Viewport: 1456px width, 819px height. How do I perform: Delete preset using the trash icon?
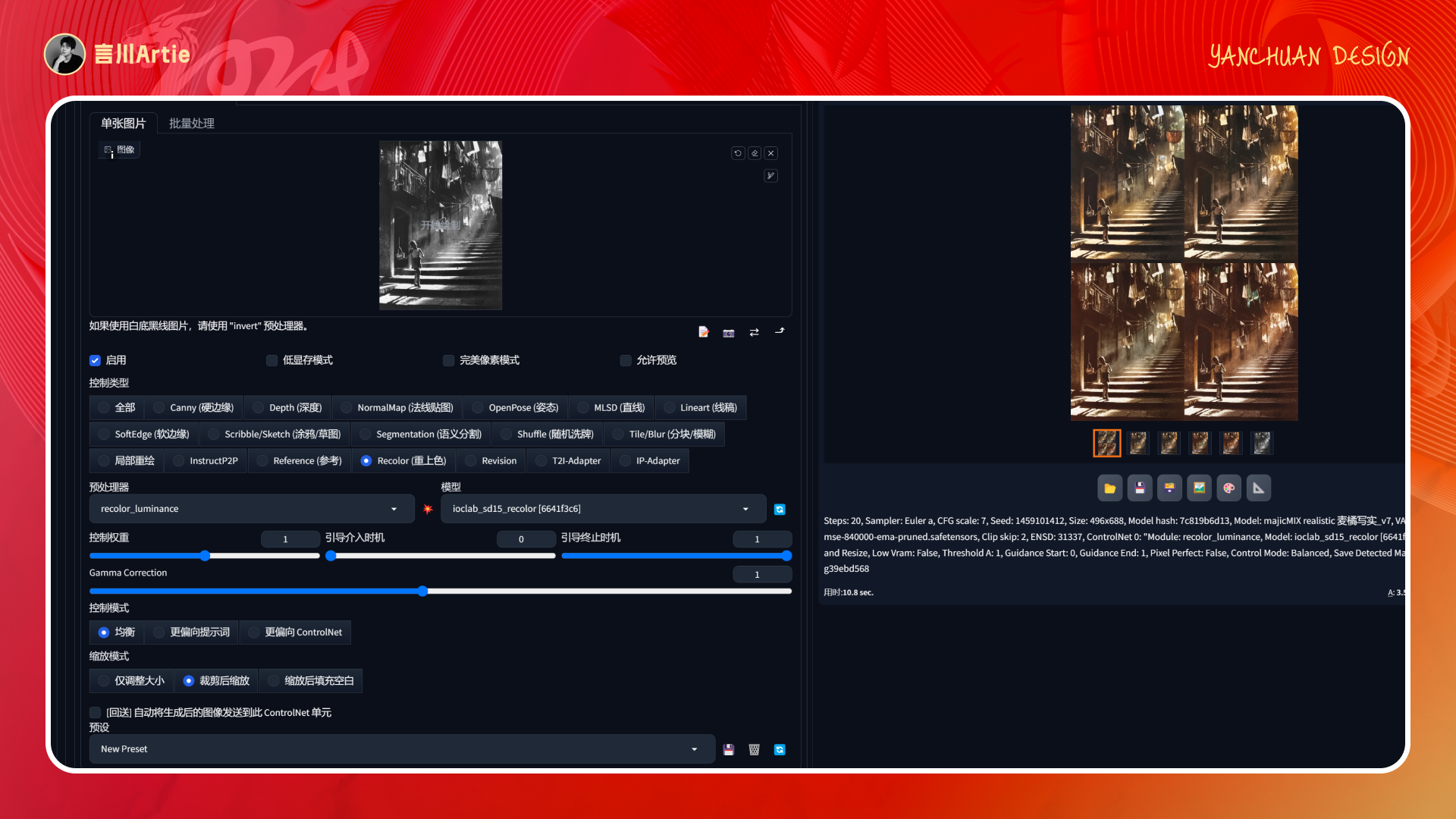[754, 749]
